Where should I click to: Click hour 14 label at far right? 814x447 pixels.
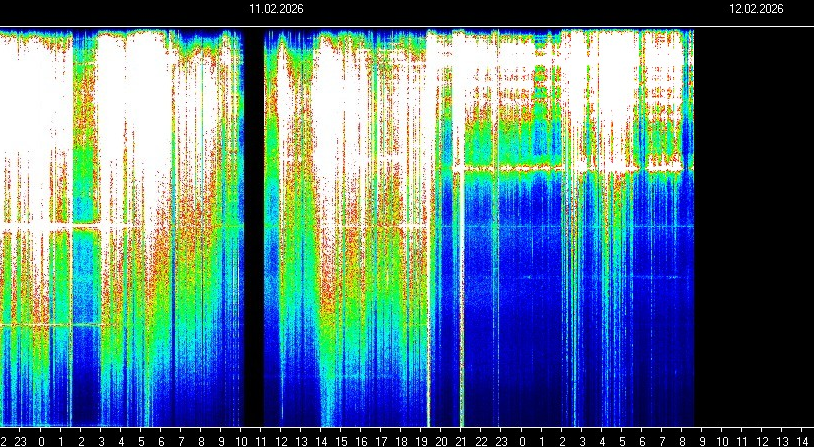[x=802, y=440]
